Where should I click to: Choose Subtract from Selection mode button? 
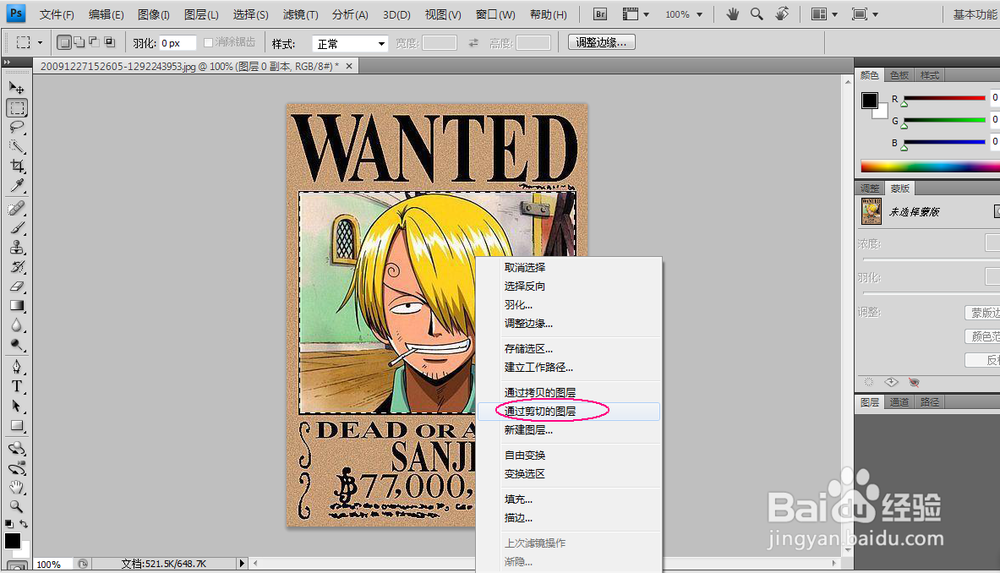click(x=94, y=43)
